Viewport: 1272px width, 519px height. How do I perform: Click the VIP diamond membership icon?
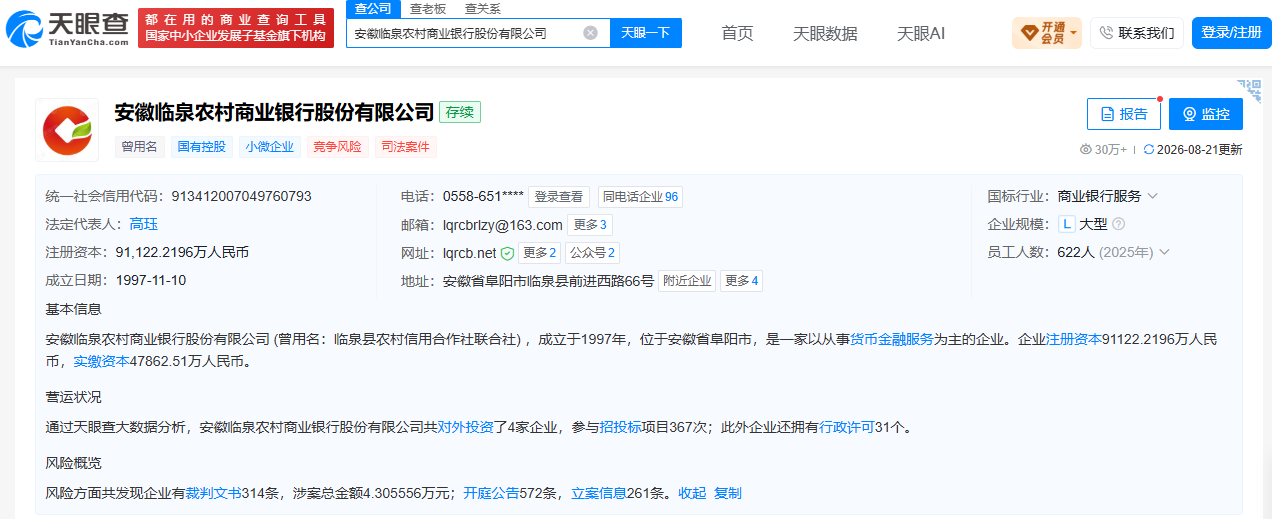[x=1029, y=33]
